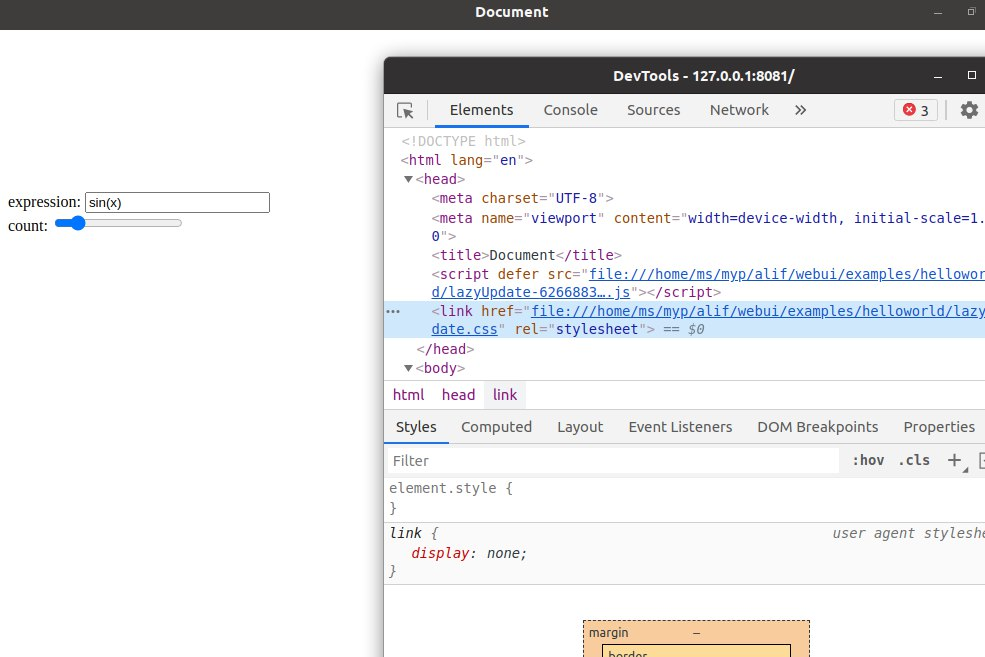Screen dimensions: 985x657
Task: Open the DOM Breakpoints tab
Action: coord(817,427)
